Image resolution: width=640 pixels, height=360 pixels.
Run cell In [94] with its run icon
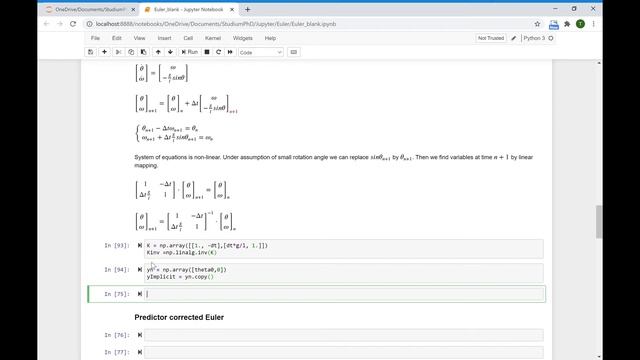140,269
